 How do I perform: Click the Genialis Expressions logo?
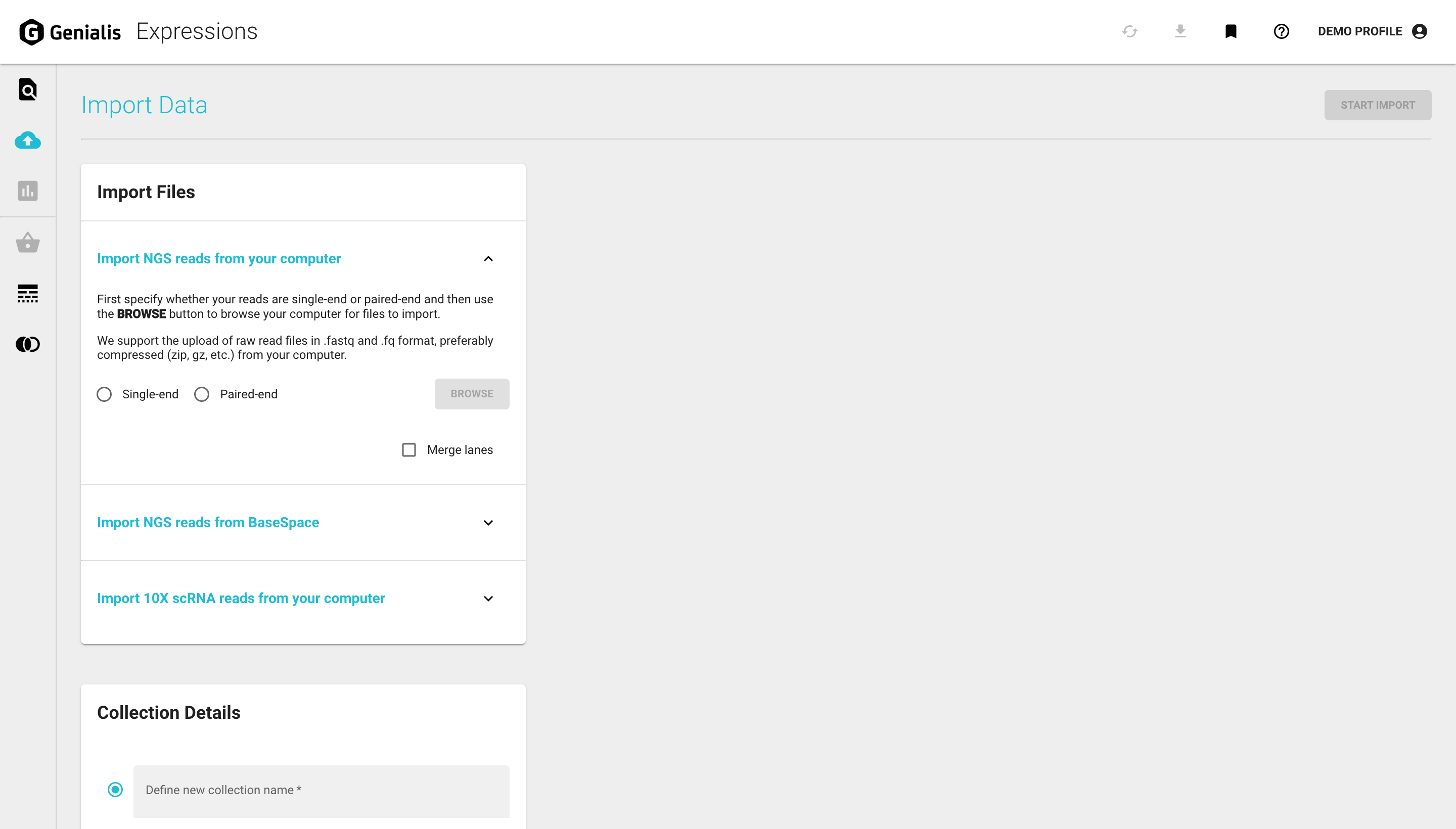[x=136, y=31]
